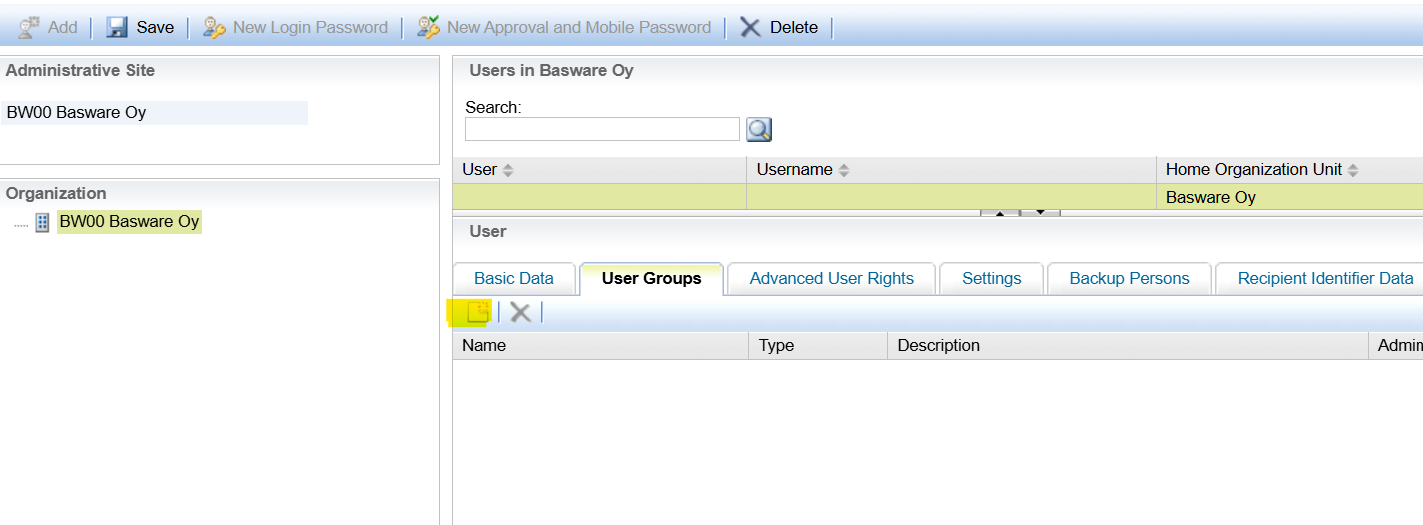The image size is (1423, 525).
Task: Click the add user group icon
Action: [x=477, y=312]
